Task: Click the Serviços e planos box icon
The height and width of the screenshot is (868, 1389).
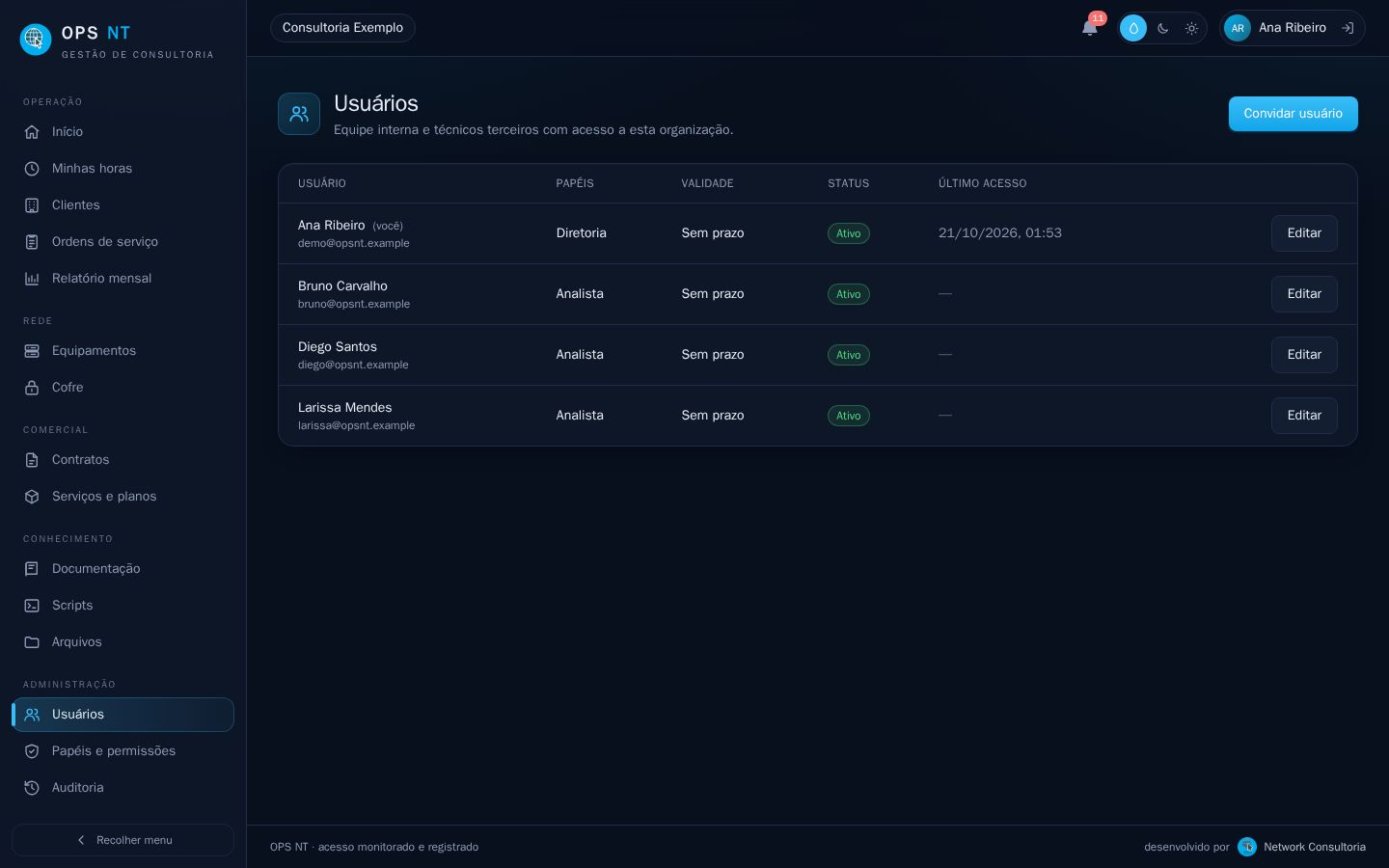Action: point(32,497)
